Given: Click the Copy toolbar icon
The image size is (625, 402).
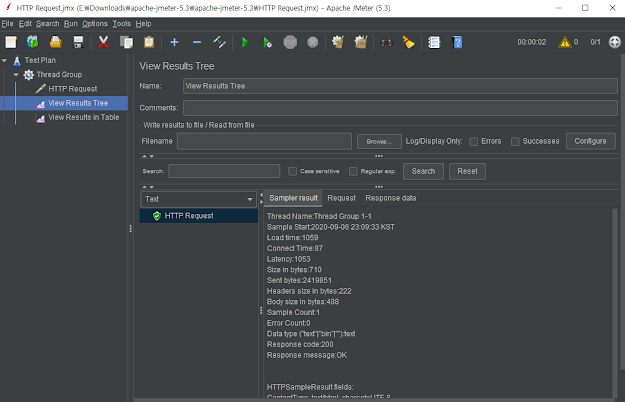Looking at the screenshot, I should tap(126, 42).
